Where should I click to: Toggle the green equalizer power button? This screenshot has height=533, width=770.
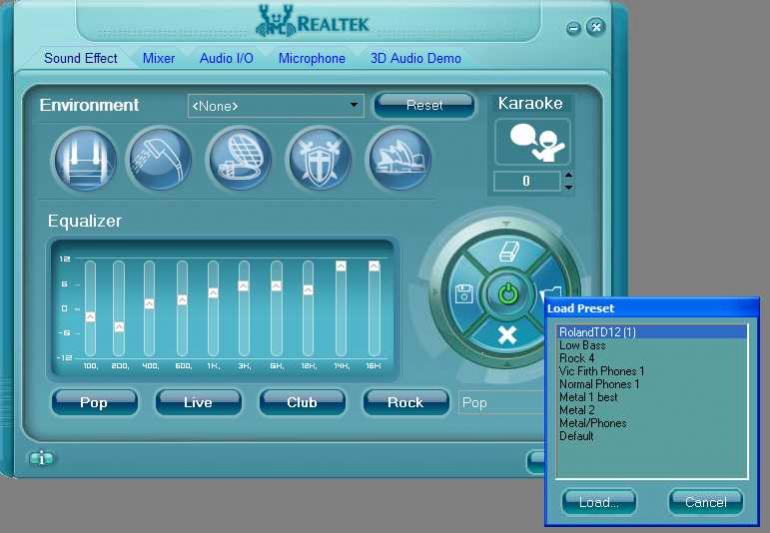click(x=508, y=295)
